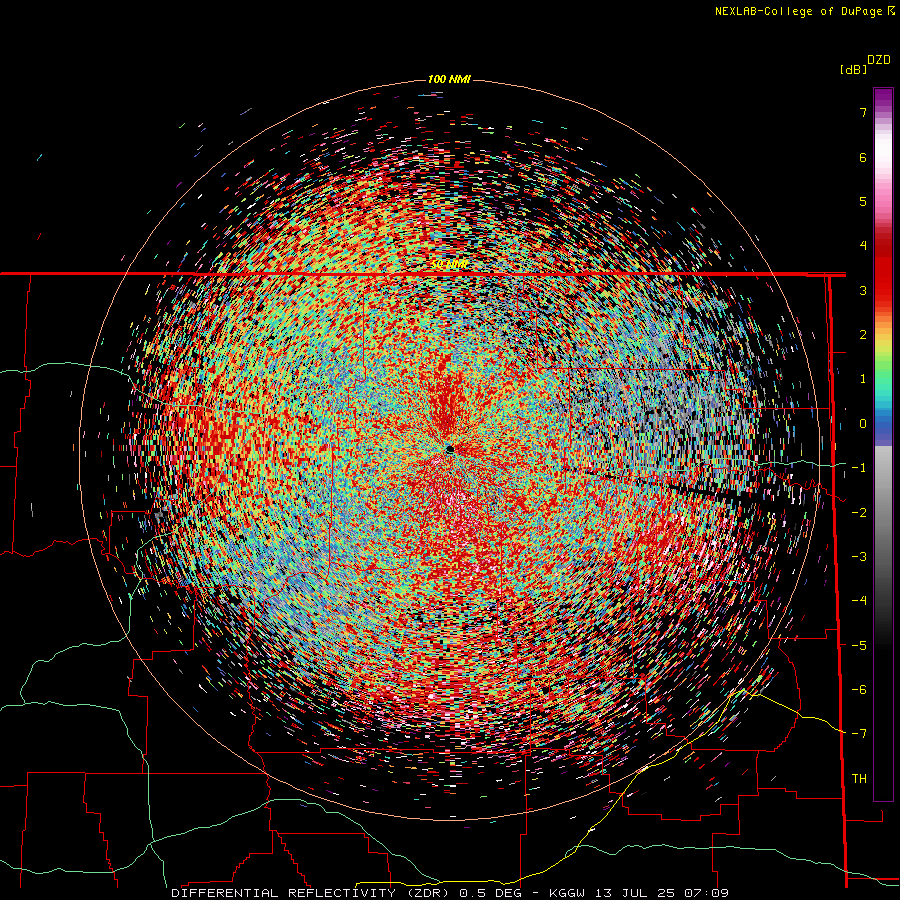Click the 100 NMI range ring label
900x900 pixels.
[449, 79]
